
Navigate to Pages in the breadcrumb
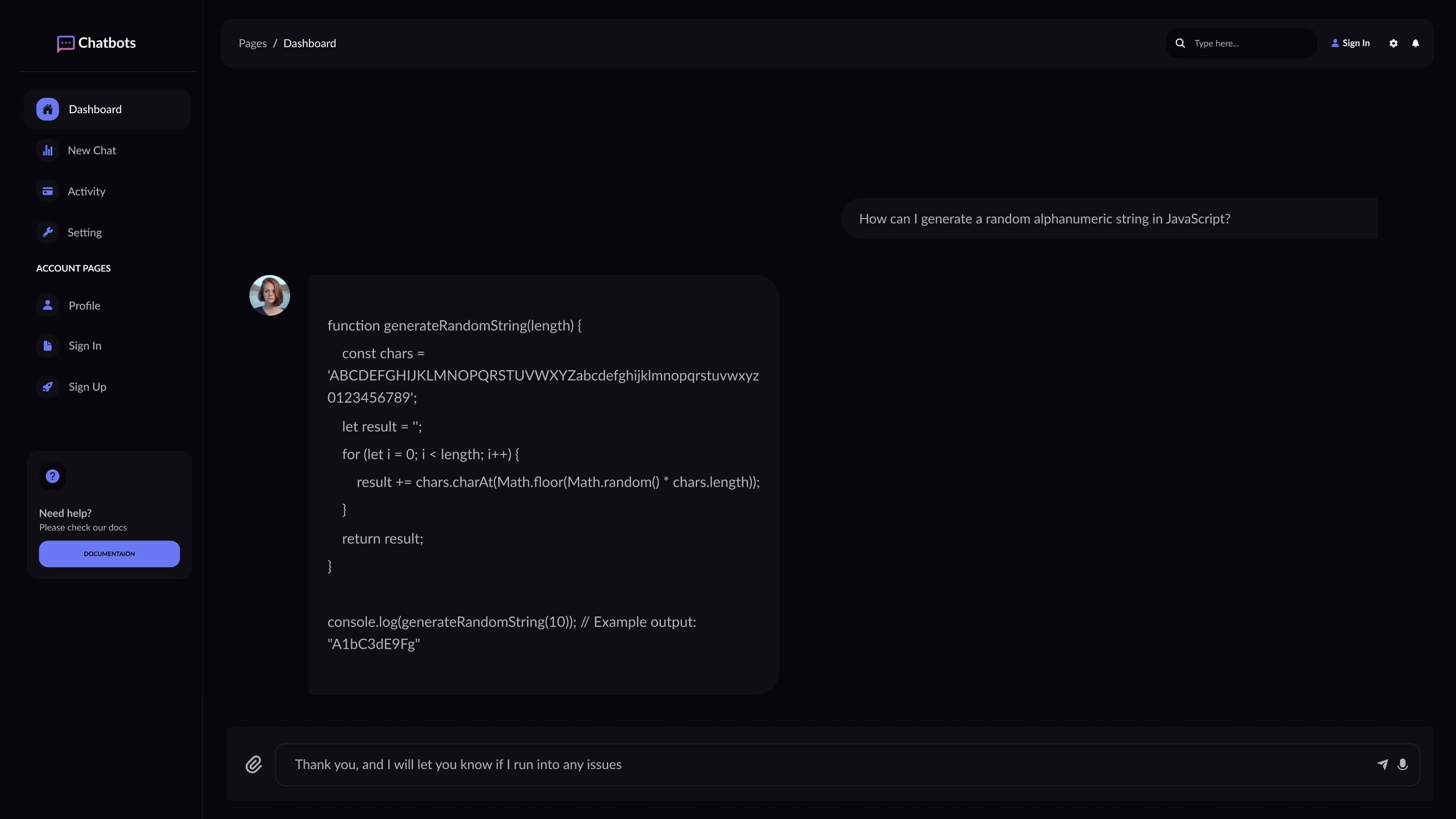[x=252, y=43]
